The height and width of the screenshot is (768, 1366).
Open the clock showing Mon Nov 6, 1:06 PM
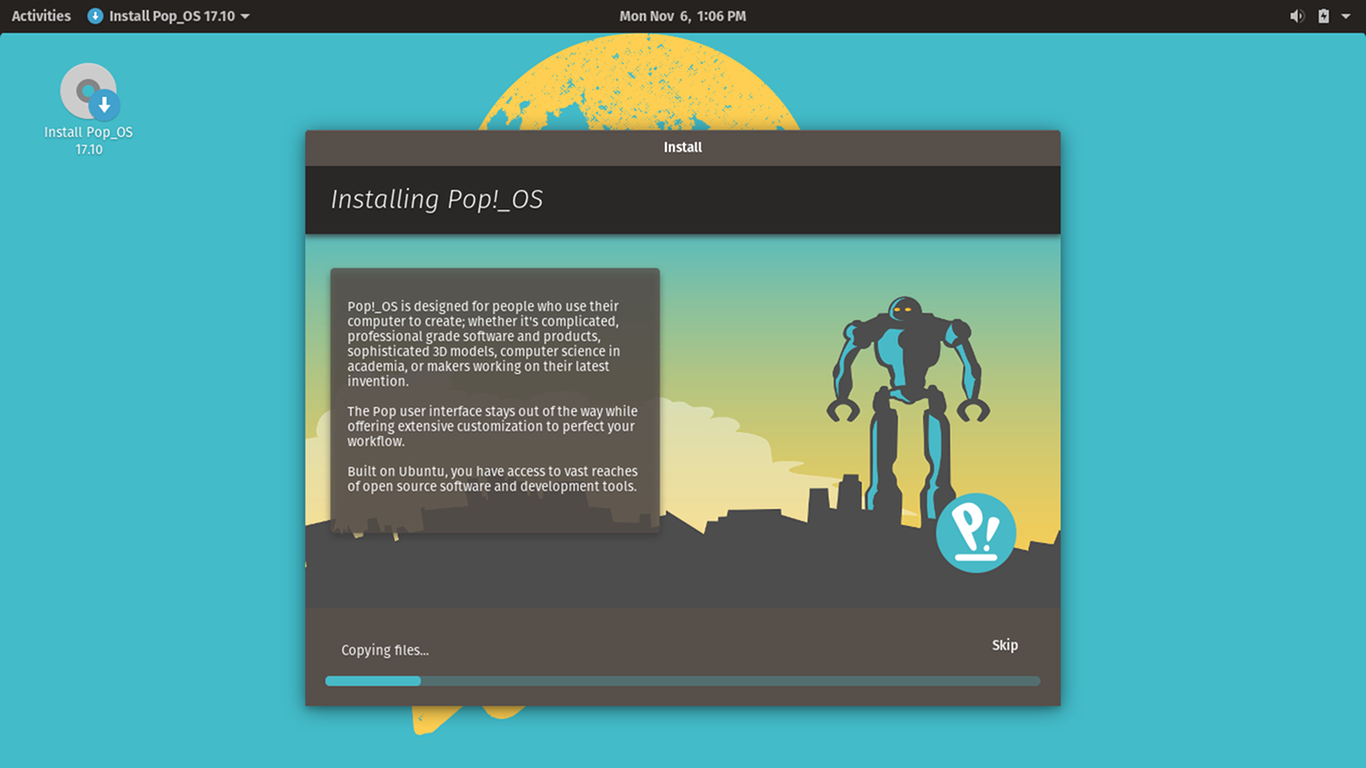click(683, 16)
